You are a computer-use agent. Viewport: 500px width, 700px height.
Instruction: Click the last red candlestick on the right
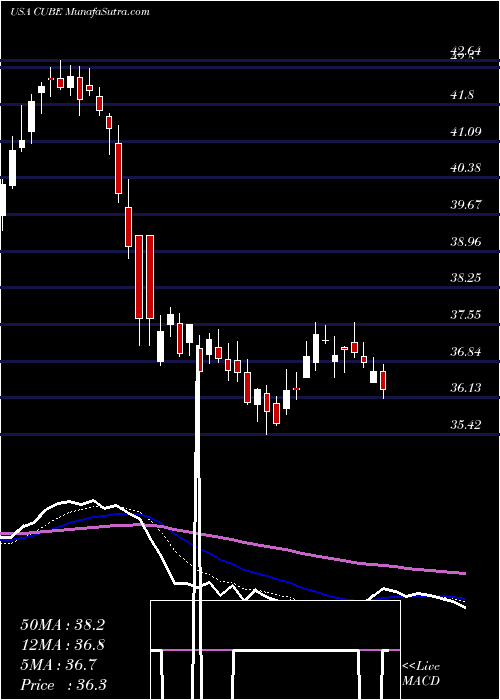click(x=383, y=381)
